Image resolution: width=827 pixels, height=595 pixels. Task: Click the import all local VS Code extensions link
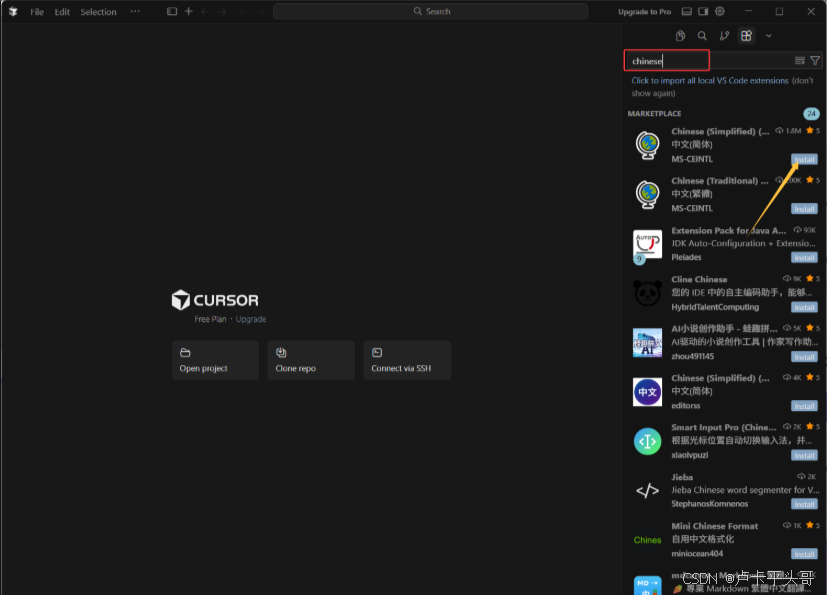[710, 81]
